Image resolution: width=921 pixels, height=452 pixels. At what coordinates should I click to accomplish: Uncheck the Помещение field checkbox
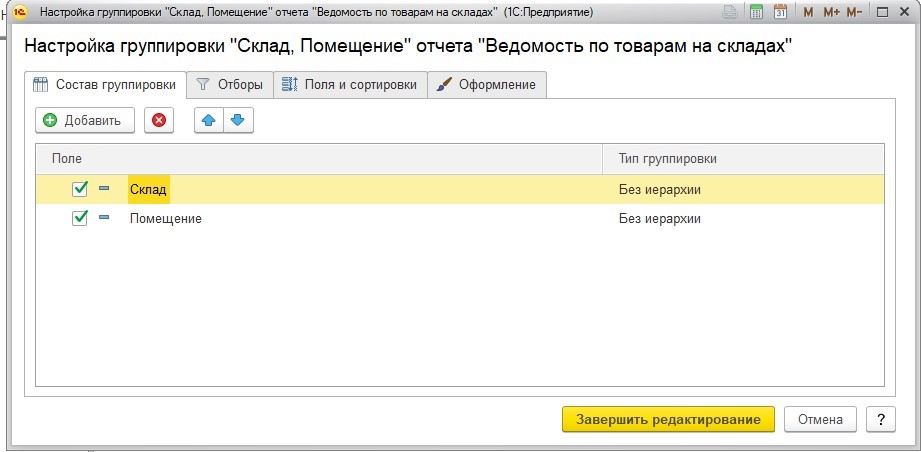79,218
